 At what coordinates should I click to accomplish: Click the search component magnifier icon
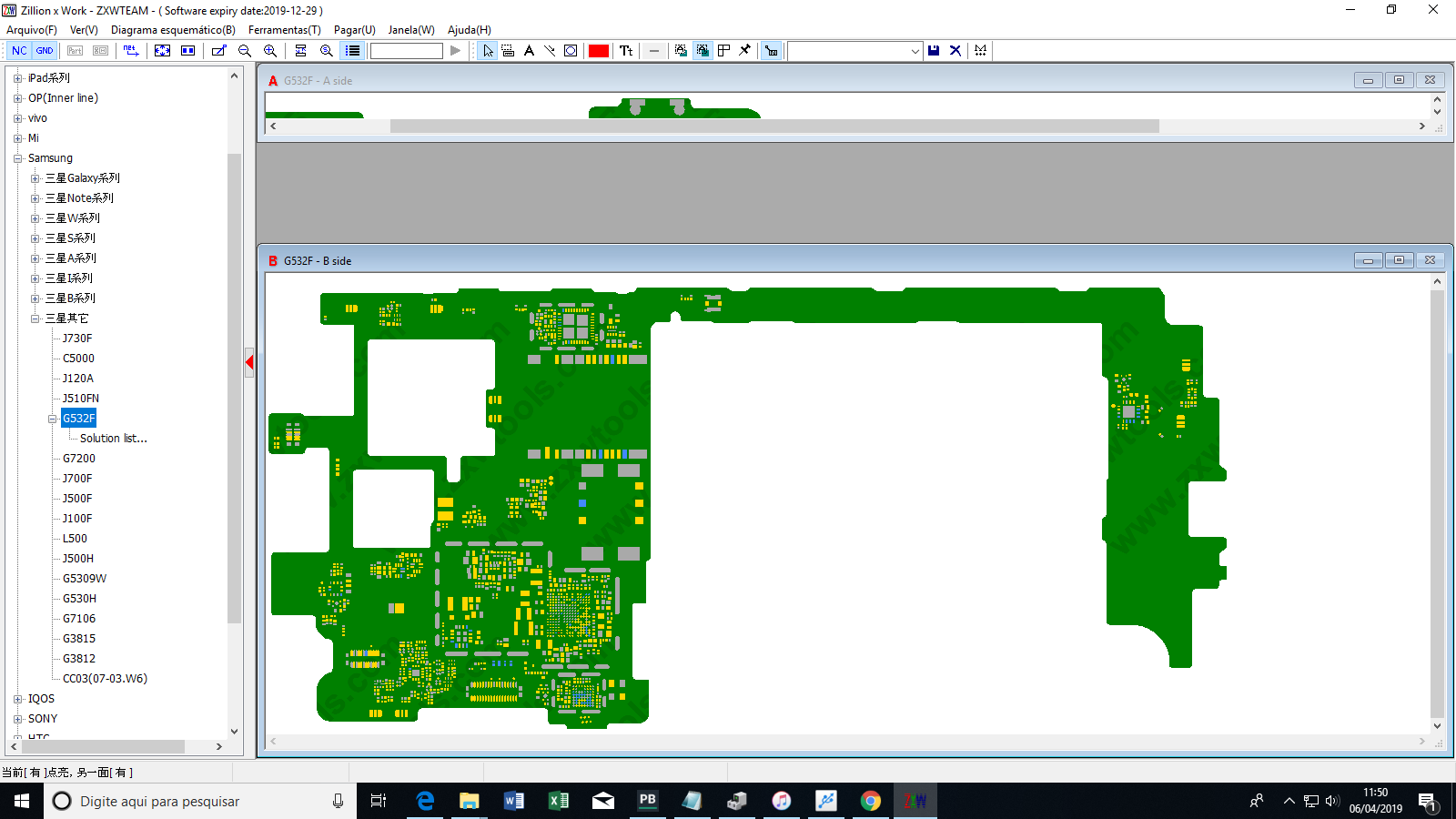(x=326, y=51)
